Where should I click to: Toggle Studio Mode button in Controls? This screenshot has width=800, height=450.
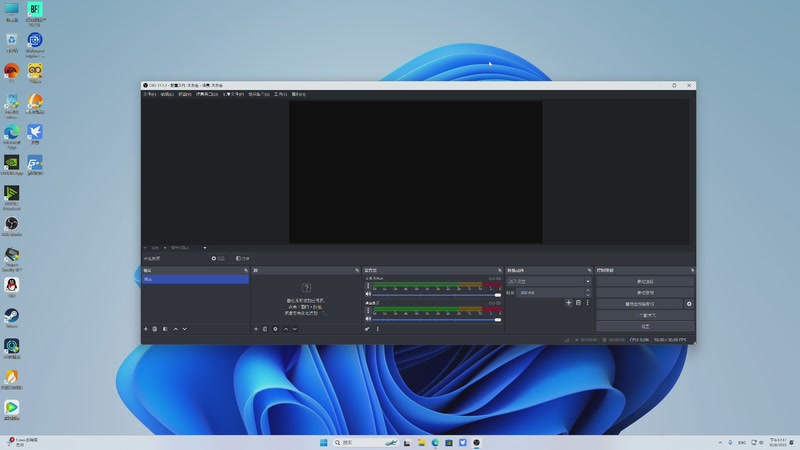645,315
